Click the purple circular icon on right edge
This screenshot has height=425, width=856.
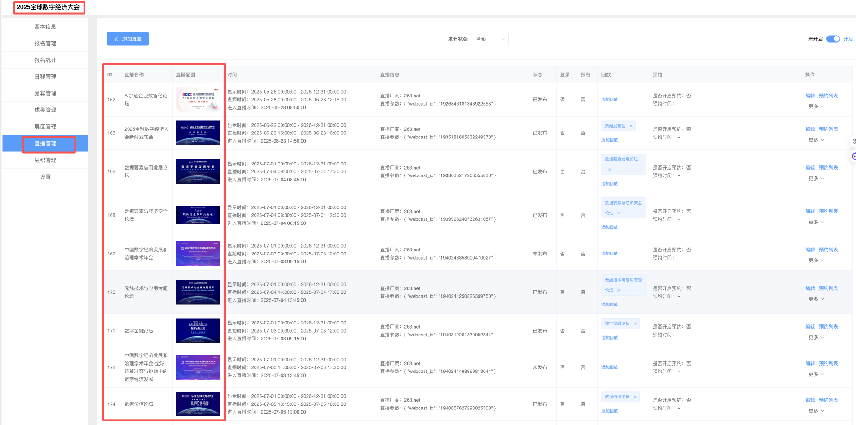pos(853,156)
